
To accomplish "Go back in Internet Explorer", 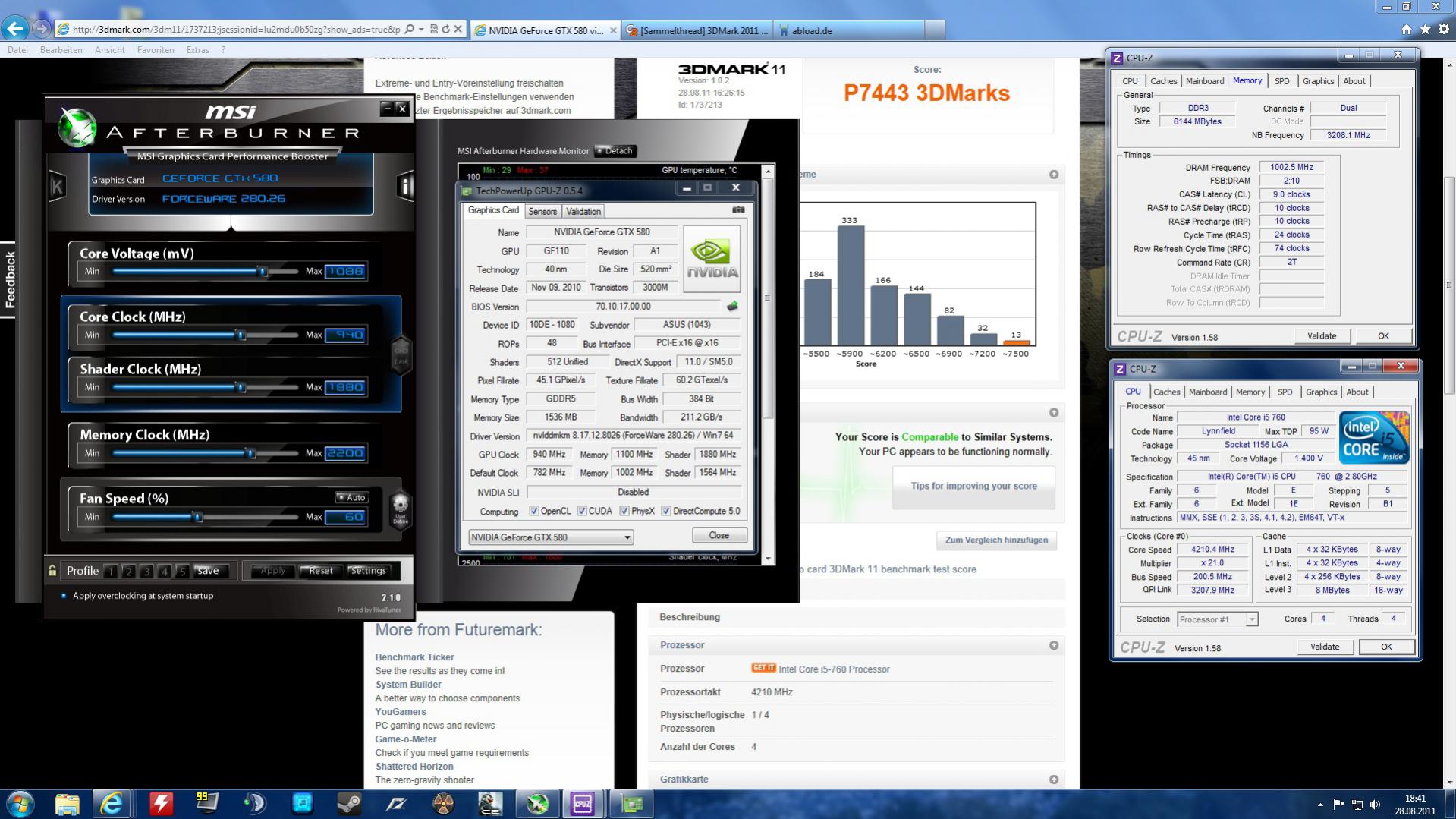I will tap(15, 30).
